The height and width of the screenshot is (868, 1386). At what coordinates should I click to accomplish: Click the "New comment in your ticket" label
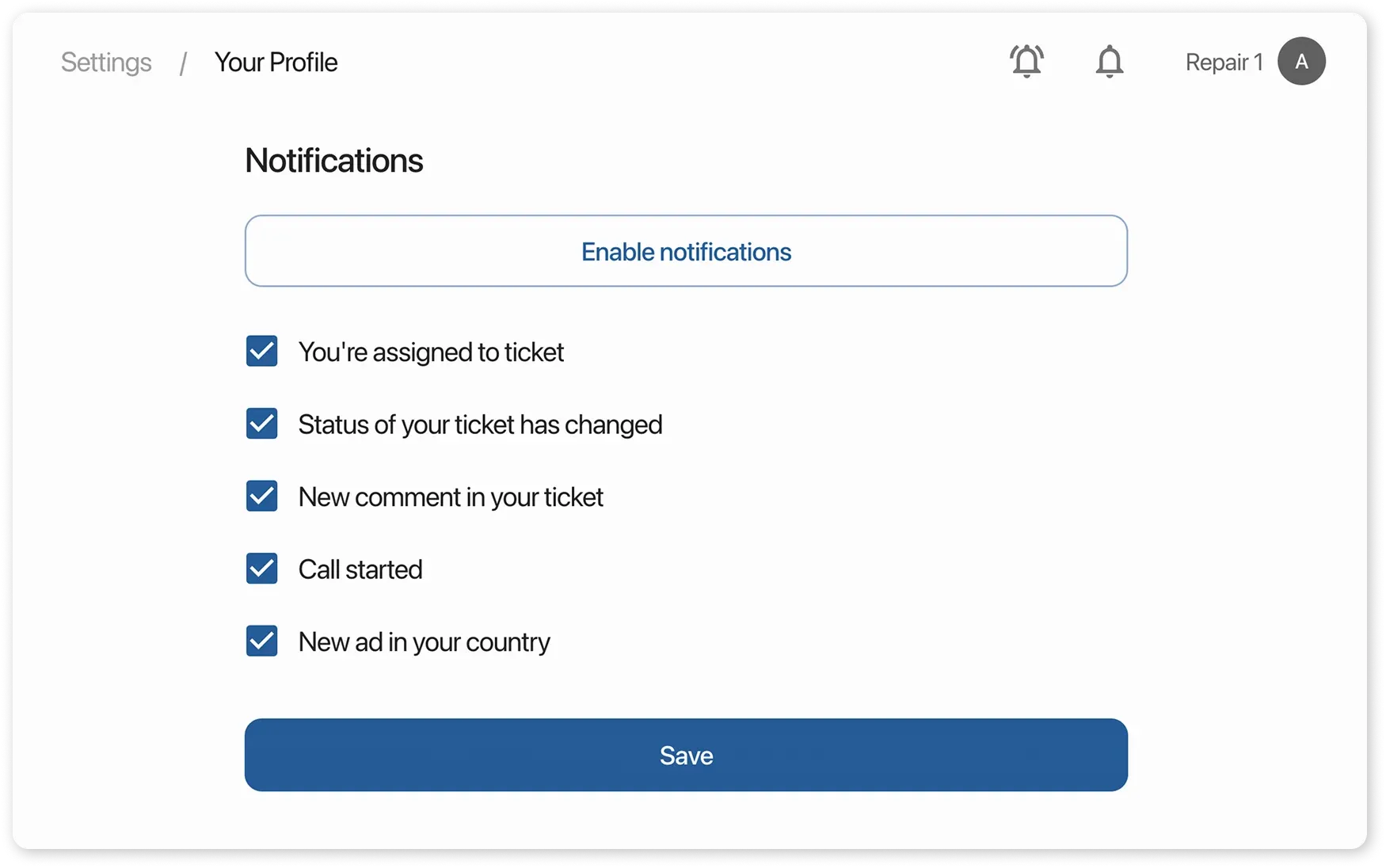(x=451, y=497)
